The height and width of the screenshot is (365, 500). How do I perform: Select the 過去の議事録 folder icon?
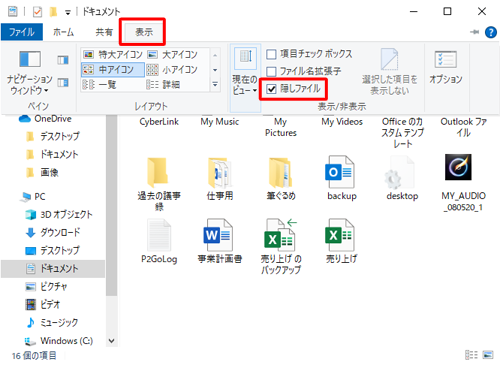coord(158,172)
